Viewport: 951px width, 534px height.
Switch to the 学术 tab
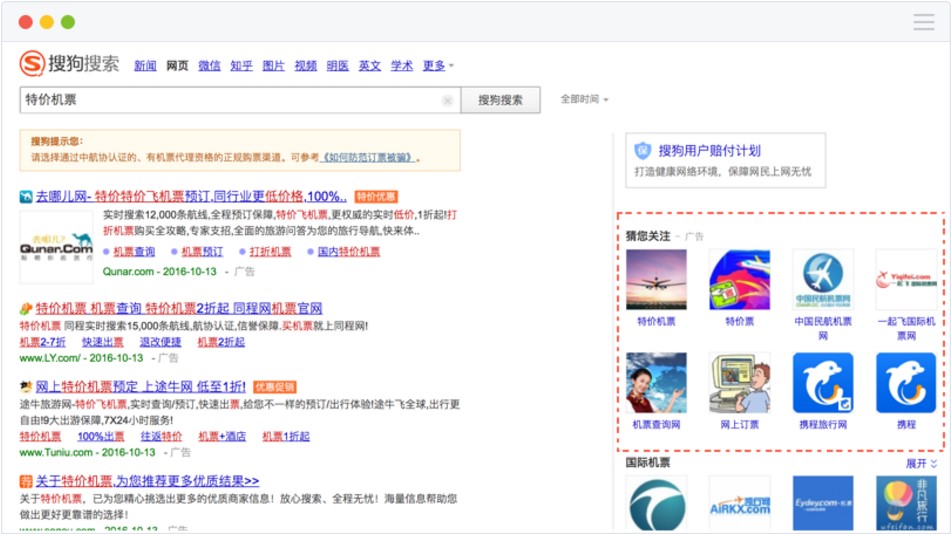[402, 66]
